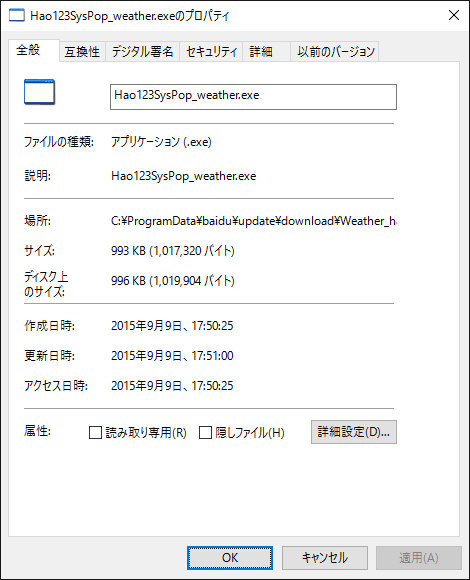
Task: Click the application icon in the title bar
Action: [17, 16]
